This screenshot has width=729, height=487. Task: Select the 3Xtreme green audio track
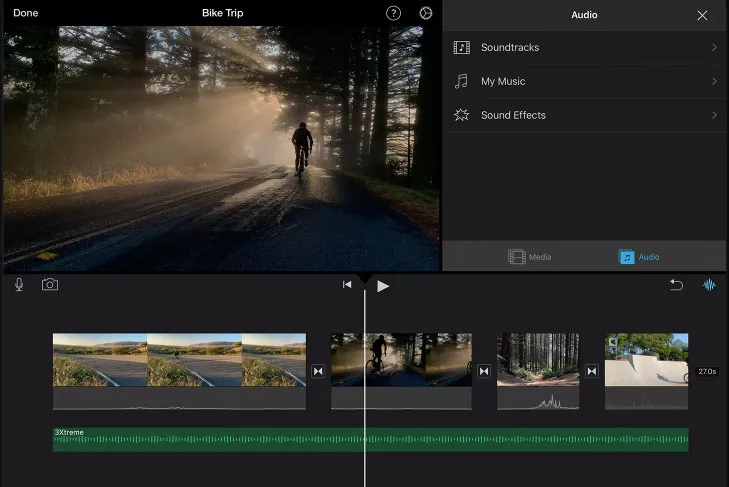[x=371, y=440]
